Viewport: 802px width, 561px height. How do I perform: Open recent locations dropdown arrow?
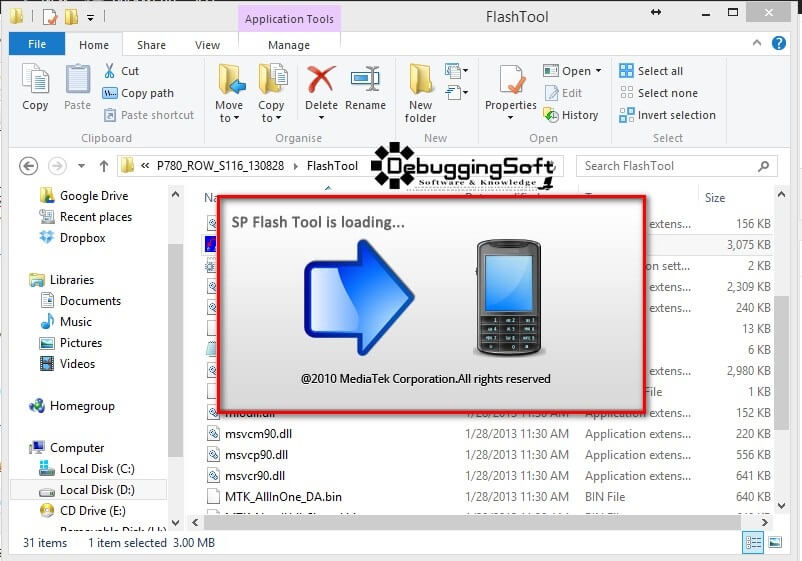pyautogui.click(x=81, y=166)
